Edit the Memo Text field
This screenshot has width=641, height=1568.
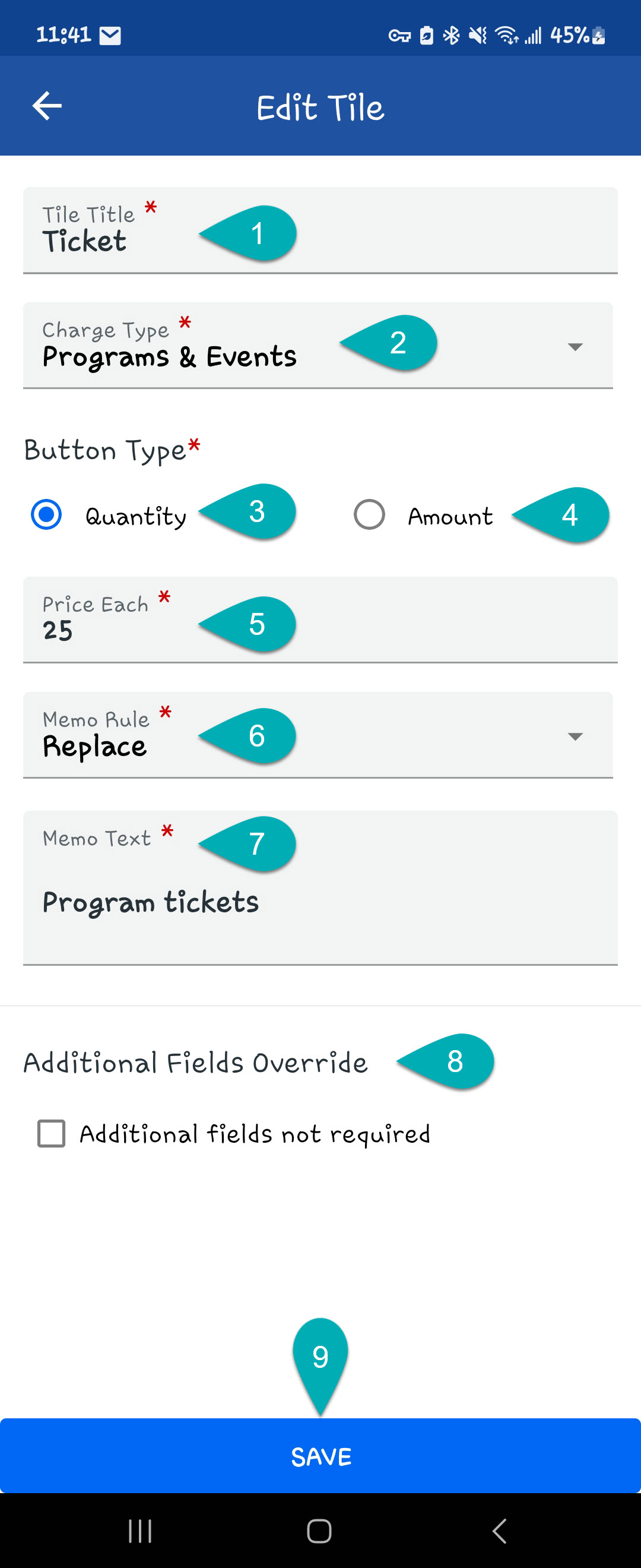[320, 902]
